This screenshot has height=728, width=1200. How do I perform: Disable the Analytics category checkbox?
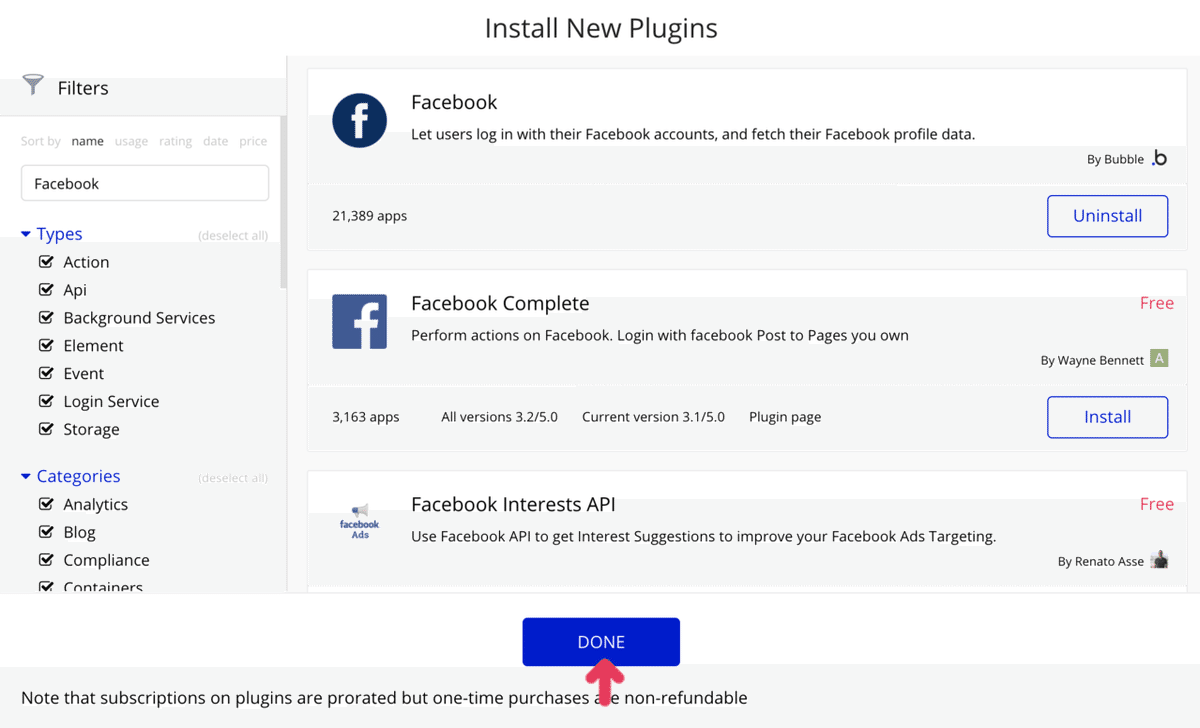[x=46, y=504]
